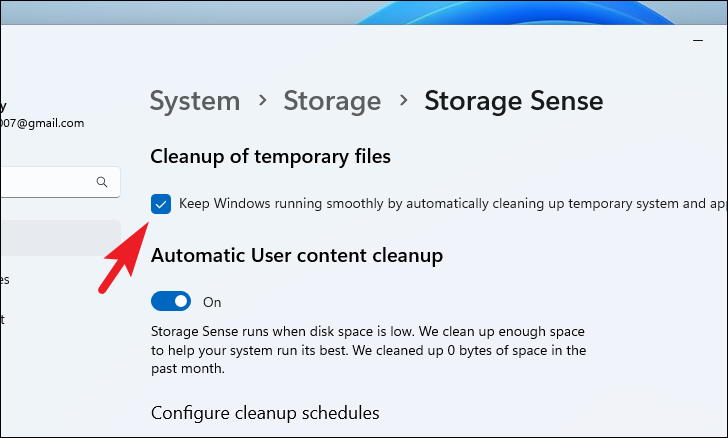Click the chevron between System and Storage

[262, 101]
